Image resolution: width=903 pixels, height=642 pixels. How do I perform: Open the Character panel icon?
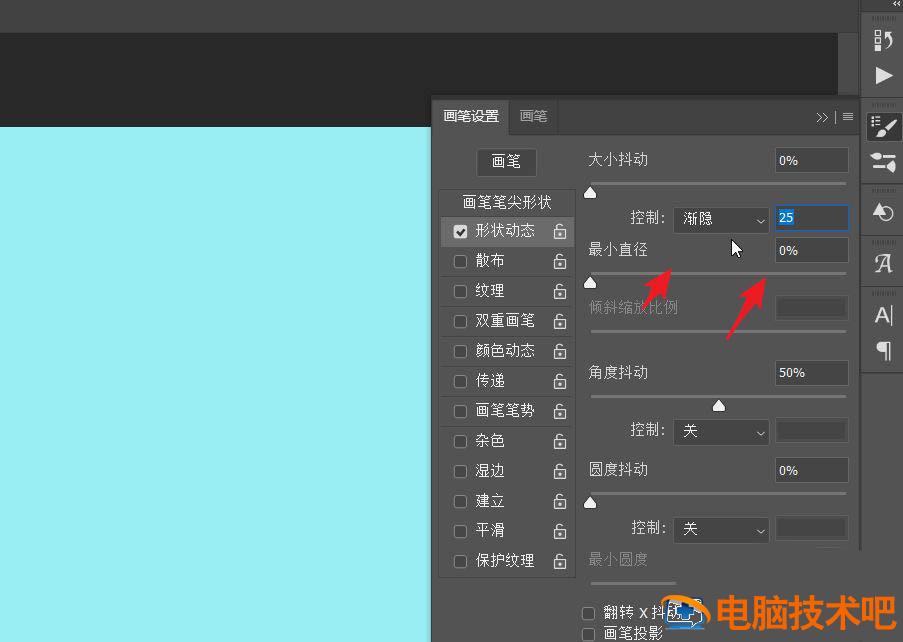(x=883, y=315)
